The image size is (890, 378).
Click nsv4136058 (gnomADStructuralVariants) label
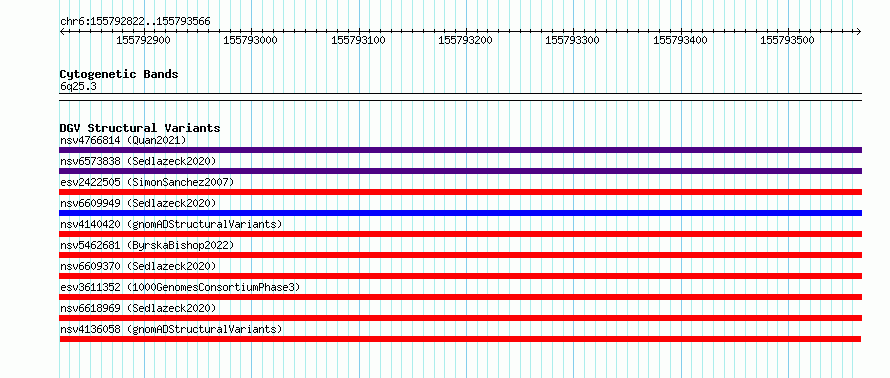pos(171,329)
